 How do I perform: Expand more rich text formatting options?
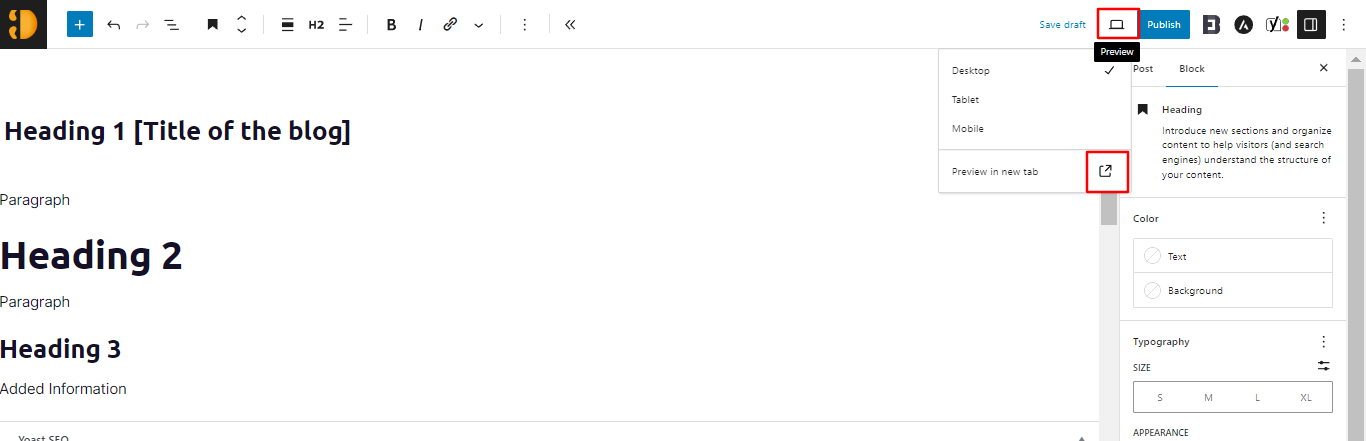[478, 24]
